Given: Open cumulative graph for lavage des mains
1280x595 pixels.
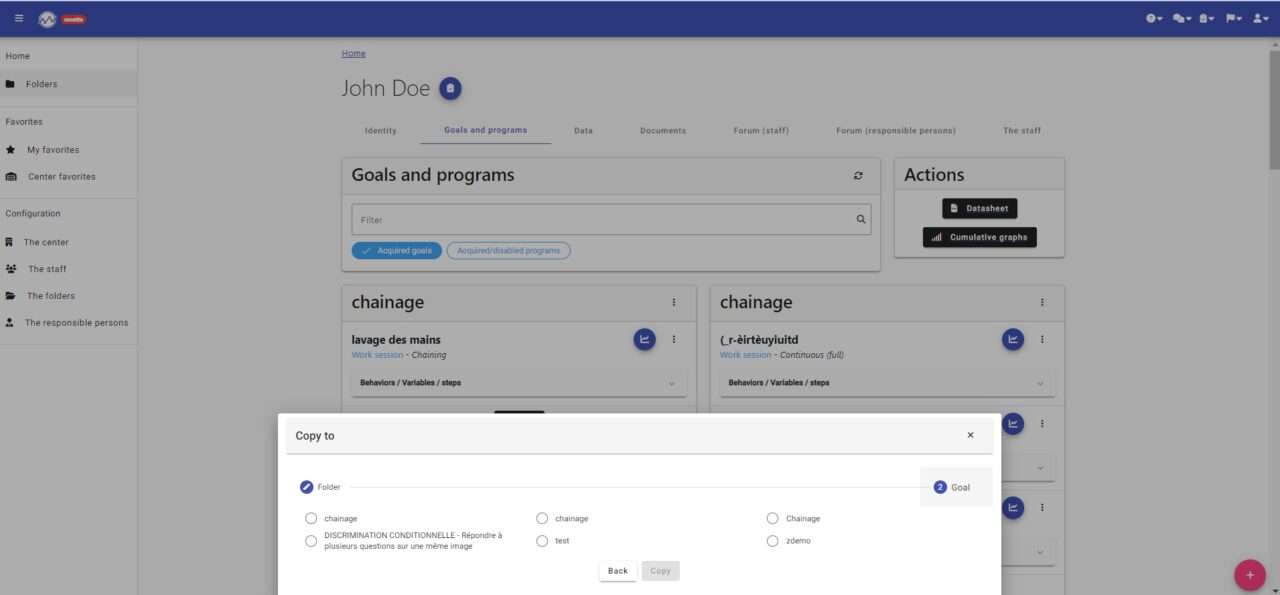Looking at the screenshot, I should tap(644, 339).
